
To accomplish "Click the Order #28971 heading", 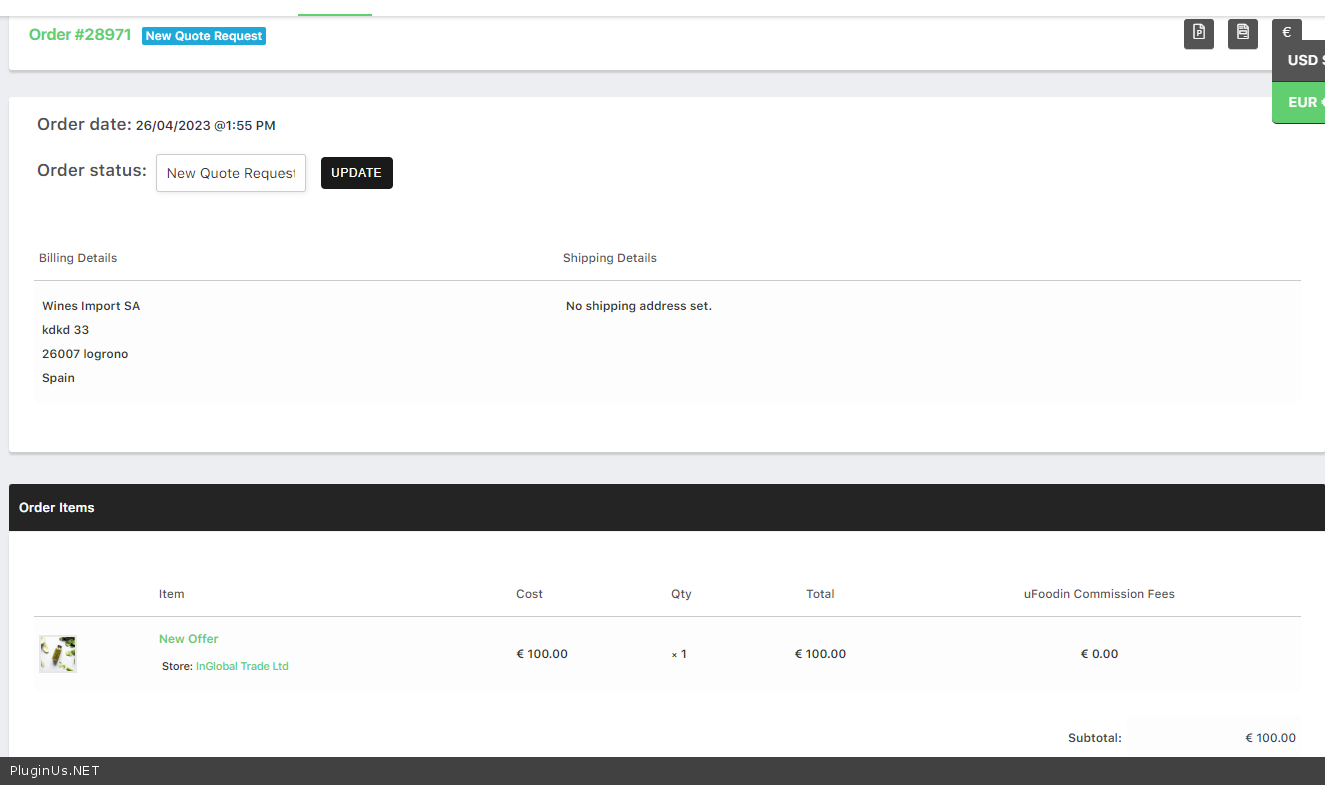I will (x=80, y=35).
